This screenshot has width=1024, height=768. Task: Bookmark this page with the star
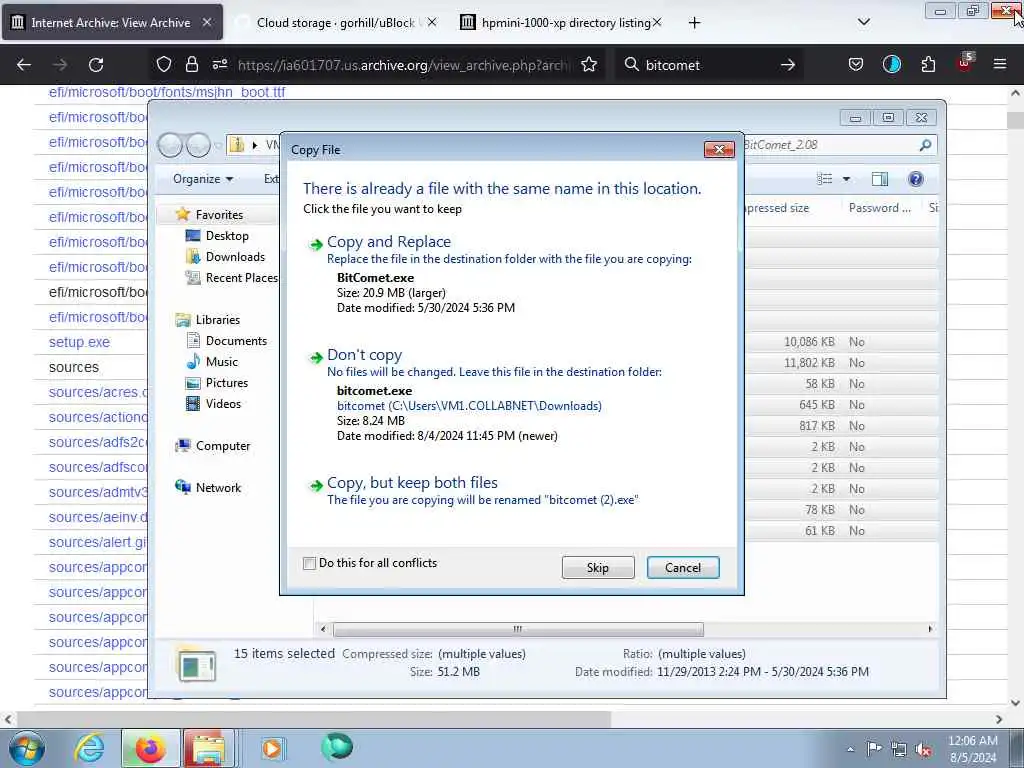589,64
